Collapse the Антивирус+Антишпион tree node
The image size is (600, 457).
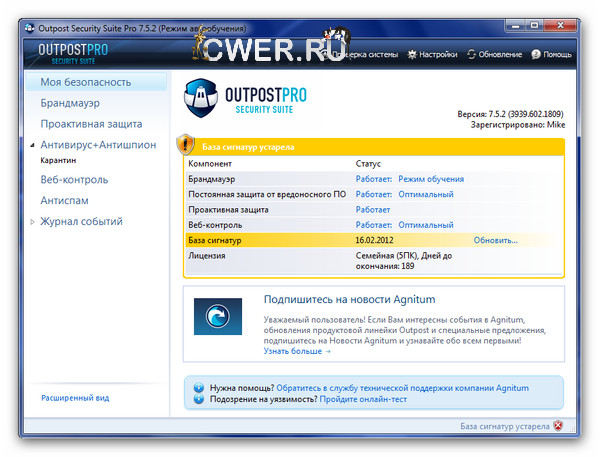point(33,146)
